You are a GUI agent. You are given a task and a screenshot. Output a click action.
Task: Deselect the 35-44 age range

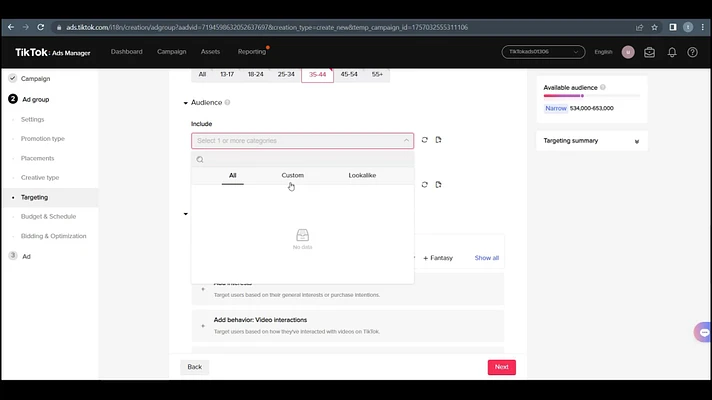point(317,74)
